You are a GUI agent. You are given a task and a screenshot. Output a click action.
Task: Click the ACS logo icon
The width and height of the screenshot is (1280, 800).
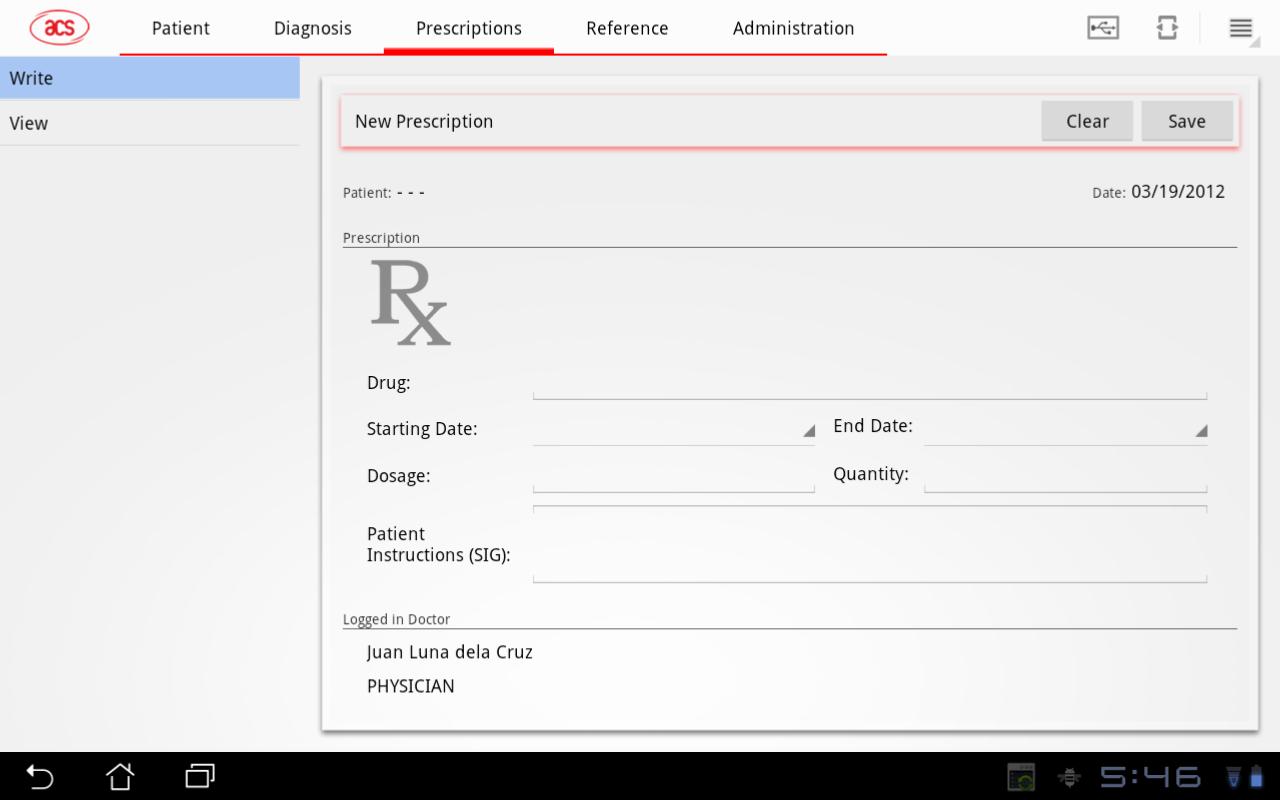tap(59, 28)
